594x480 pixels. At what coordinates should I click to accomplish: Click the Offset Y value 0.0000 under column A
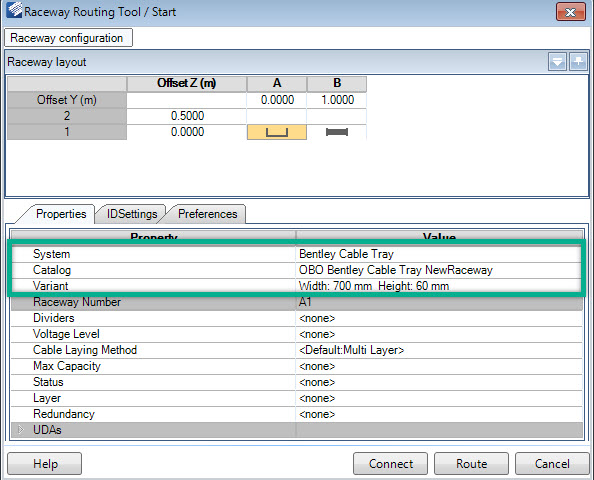tap(277, 100)
